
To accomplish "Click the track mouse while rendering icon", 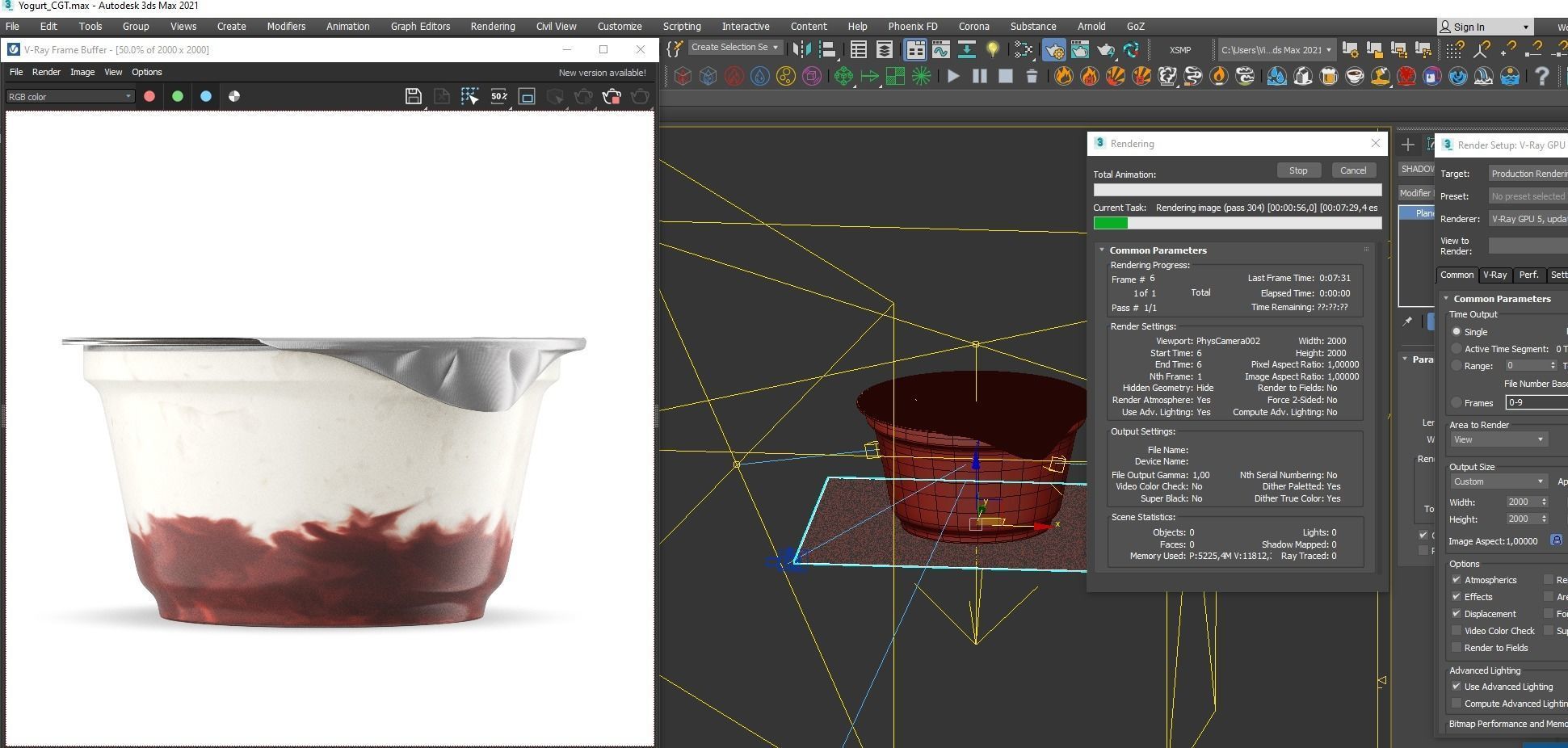I will pyautogui.click(x=470, y=96).
